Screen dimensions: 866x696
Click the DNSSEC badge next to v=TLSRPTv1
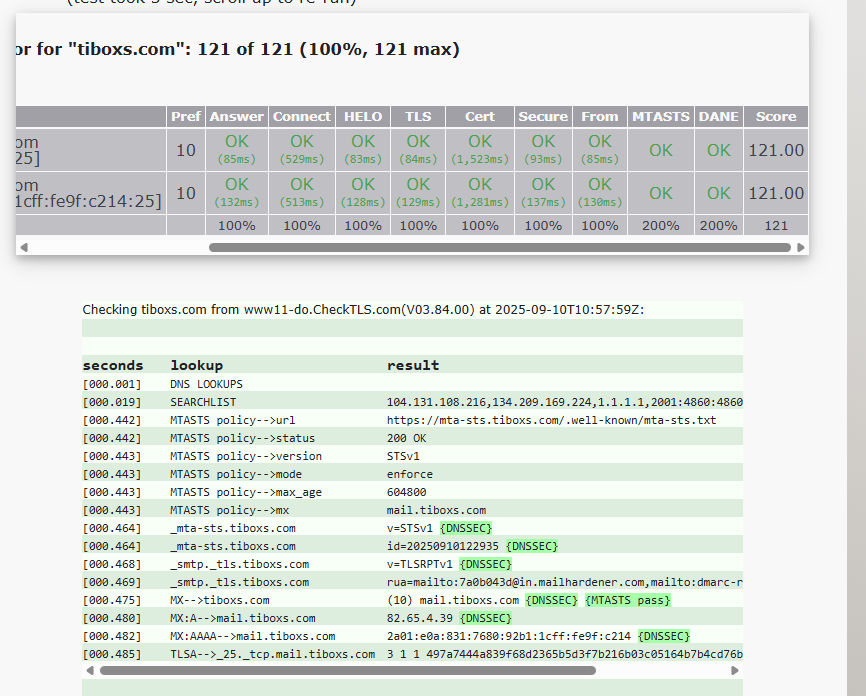click(486, 565)
